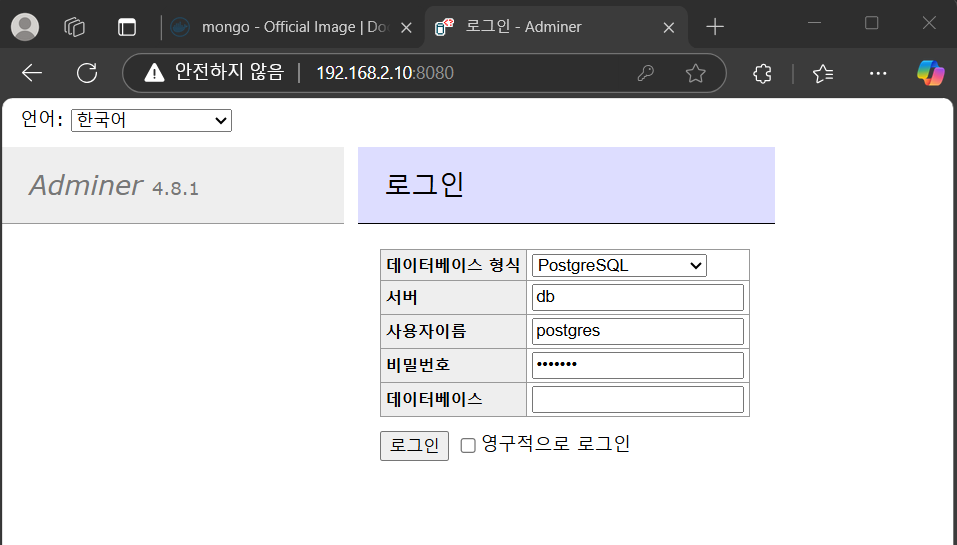Viewport: 957px width, 545px height.
Task: Focus the 서버 input containing db
Action: pyautogui.click(x=638, y=297)
